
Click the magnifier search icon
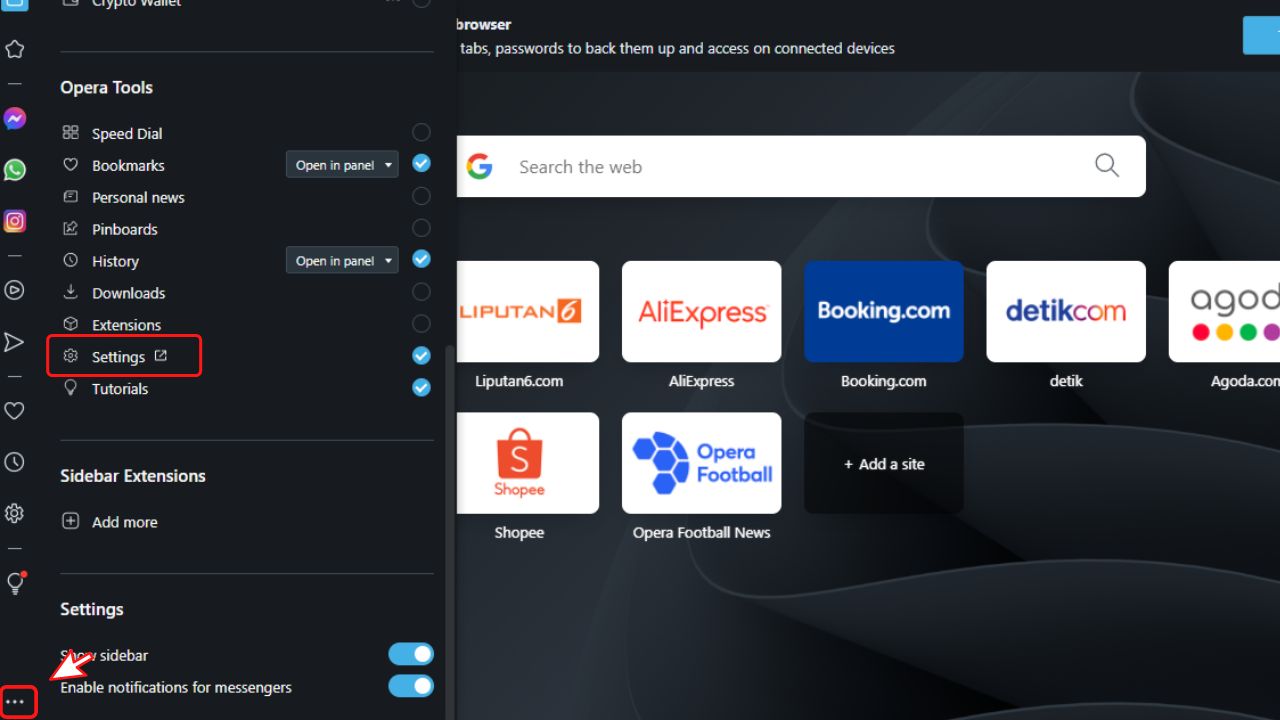[1106, 165]
